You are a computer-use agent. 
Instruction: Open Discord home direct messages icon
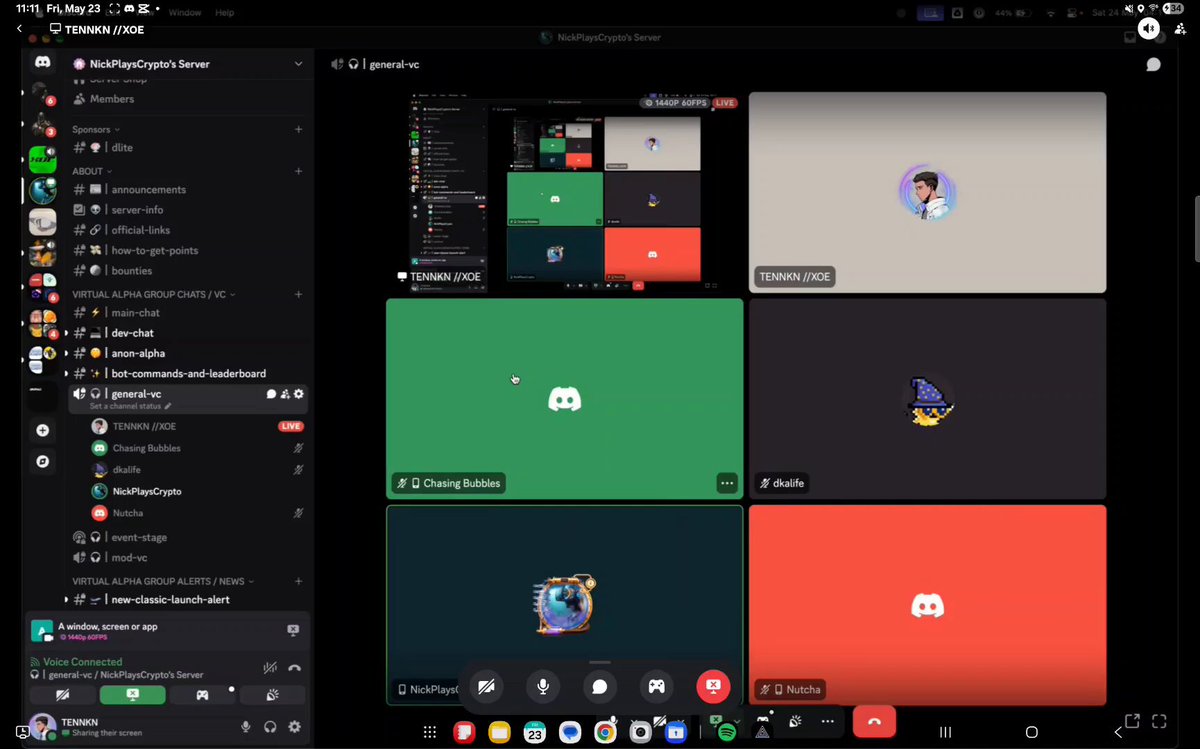point(43,62)
